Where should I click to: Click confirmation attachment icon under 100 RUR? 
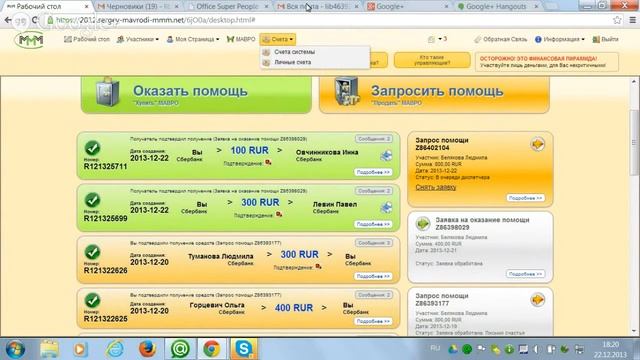click(x=268, y=163)
